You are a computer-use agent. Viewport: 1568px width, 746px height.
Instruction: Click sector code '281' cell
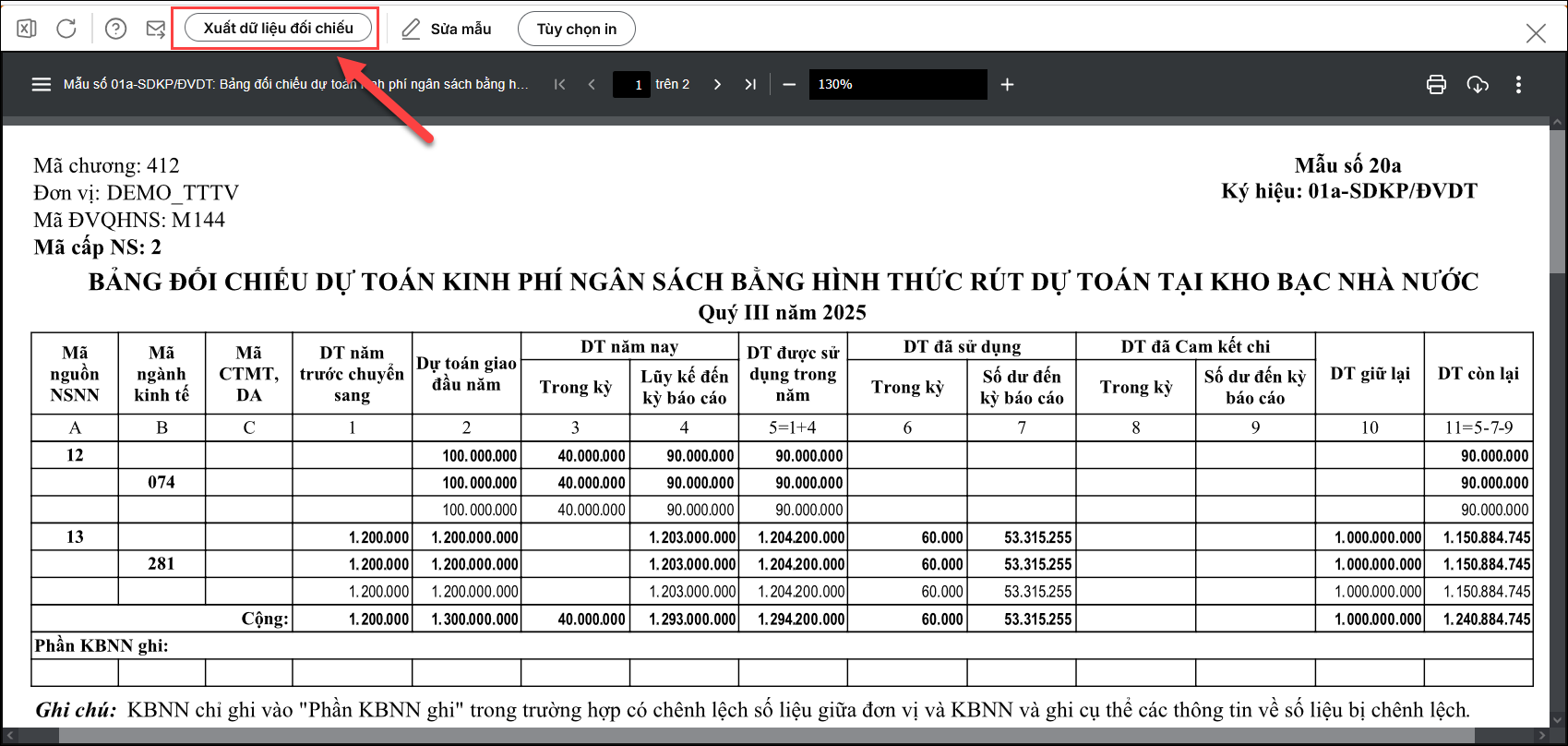(162, 563)
